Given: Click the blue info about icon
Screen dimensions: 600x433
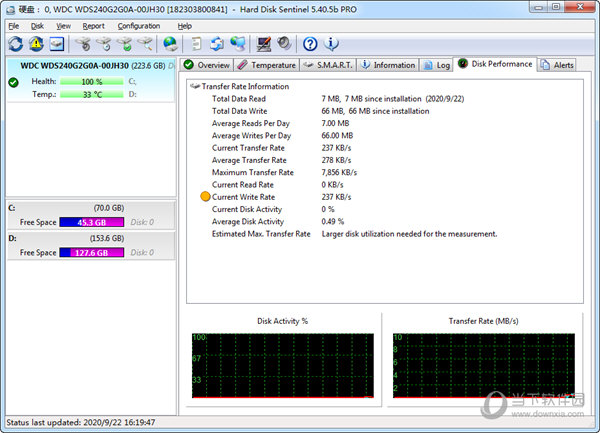Looking at the screenshot, I should [x=331, y=44].
